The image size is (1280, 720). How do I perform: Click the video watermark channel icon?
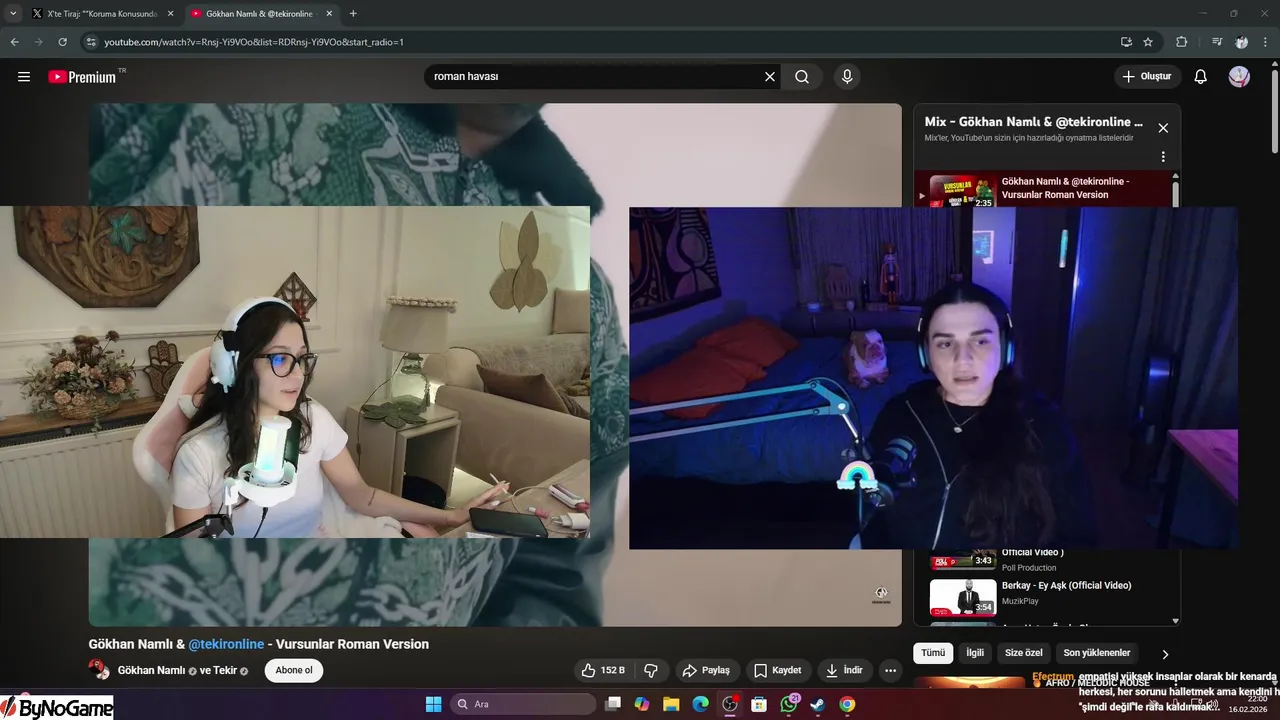point(881,595)
